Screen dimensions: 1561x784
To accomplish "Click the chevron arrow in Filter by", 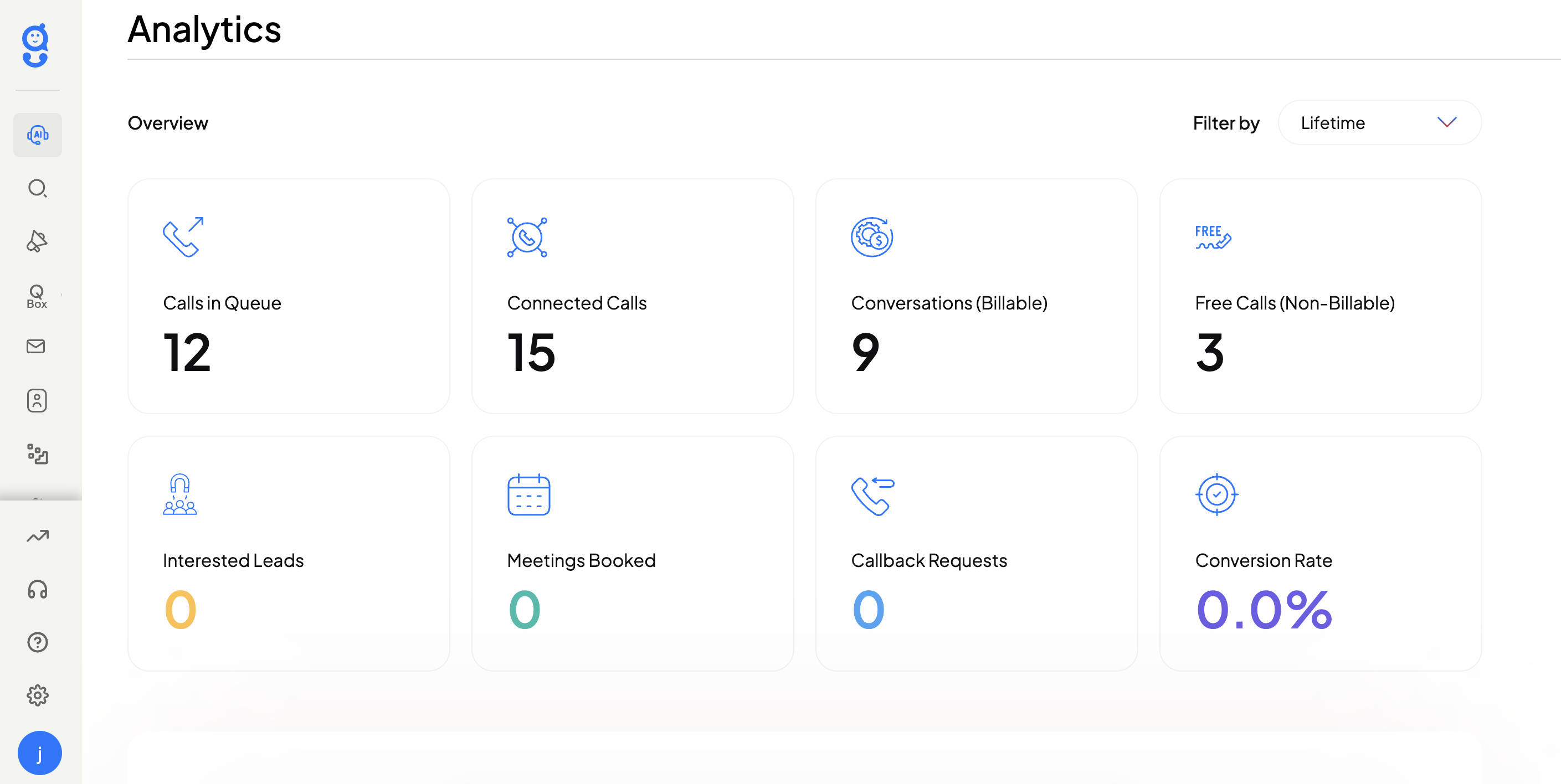I will pos(1446,122).
